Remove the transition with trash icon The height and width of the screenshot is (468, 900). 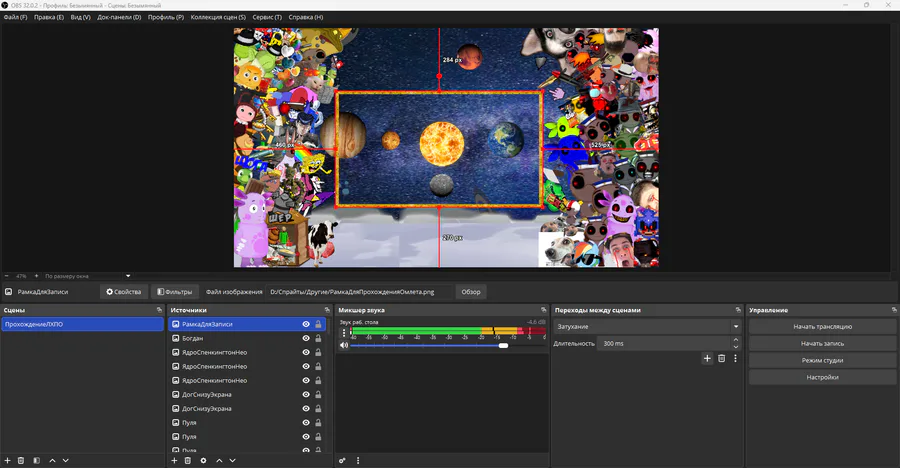click(721, 358)
